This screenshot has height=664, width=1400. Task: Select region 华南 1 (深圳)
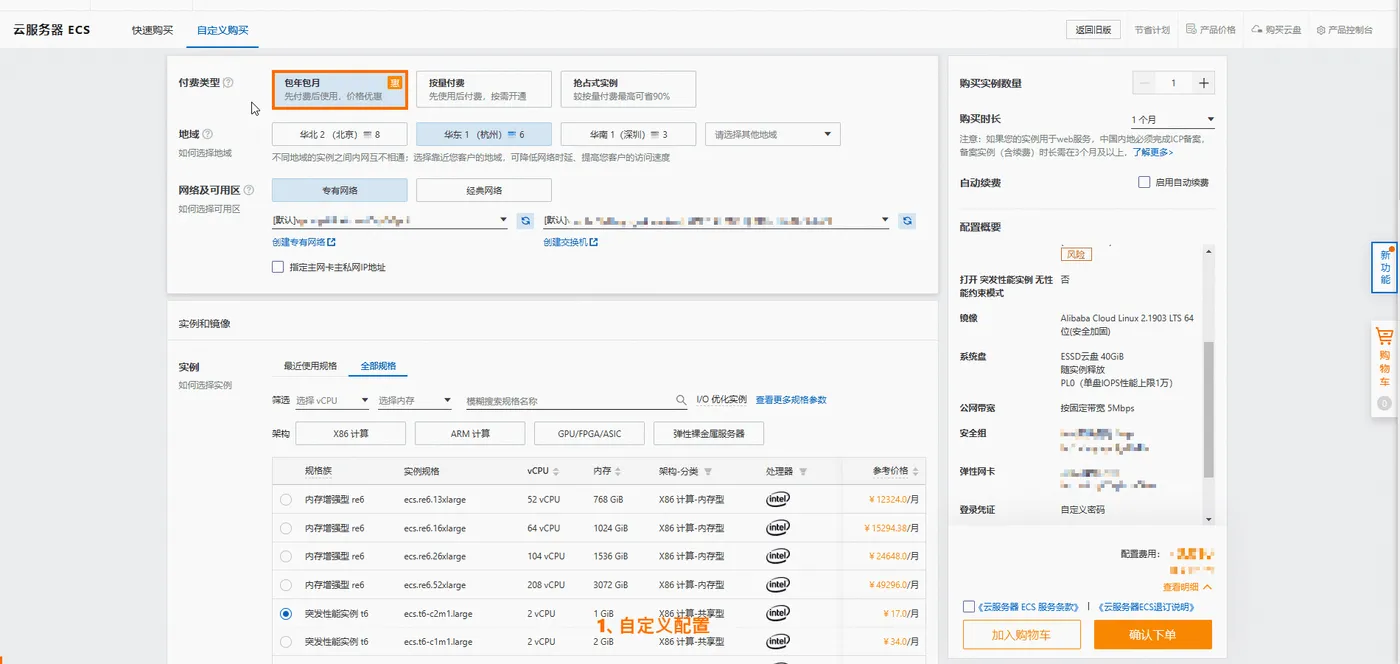[x=628, y=134]
